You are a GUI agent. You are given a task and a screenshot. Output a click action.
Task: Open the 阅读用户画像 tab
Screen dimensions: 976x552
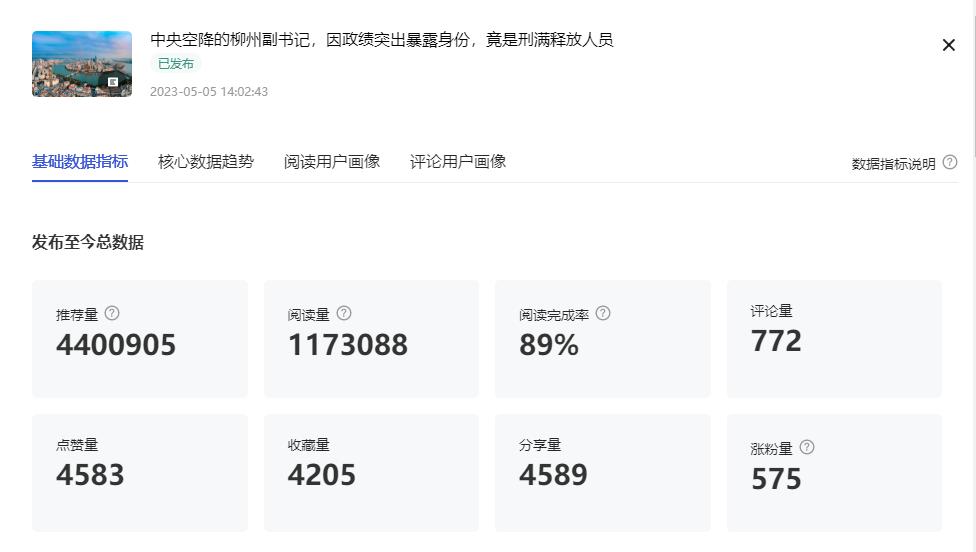332,162
